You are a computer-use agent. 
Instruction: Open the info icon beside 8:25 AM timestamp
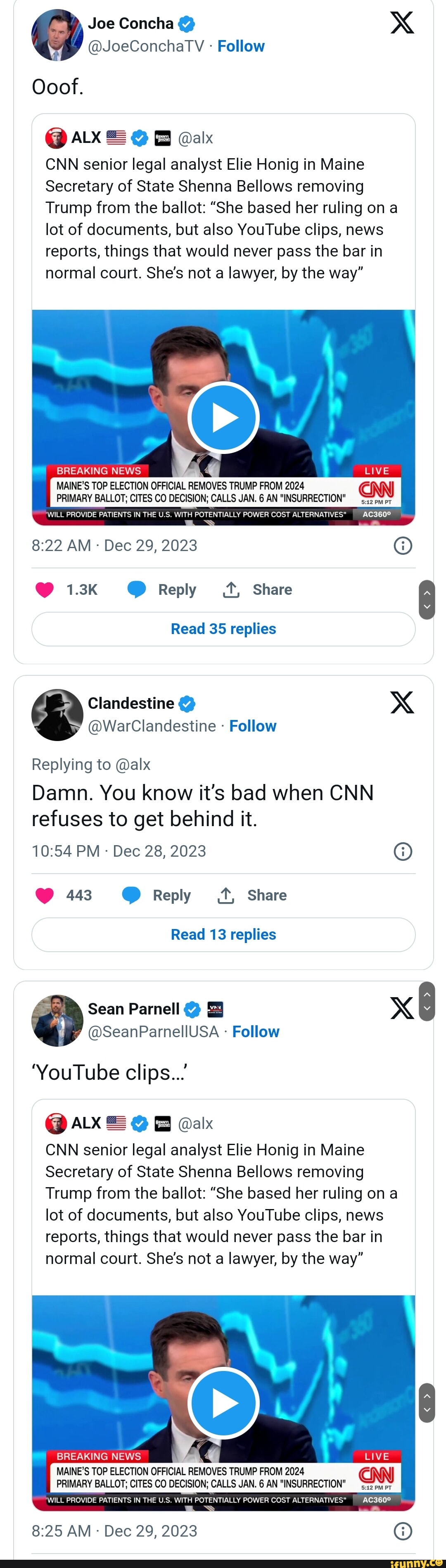(x=403, y=1531)
